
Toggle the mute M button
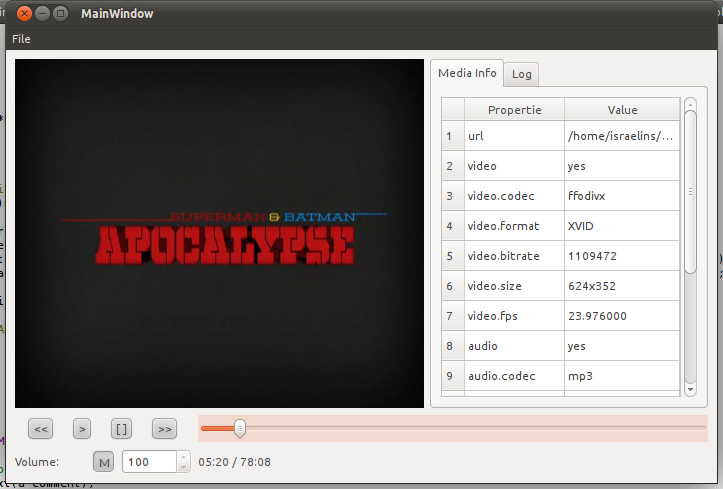click(104, 462)
